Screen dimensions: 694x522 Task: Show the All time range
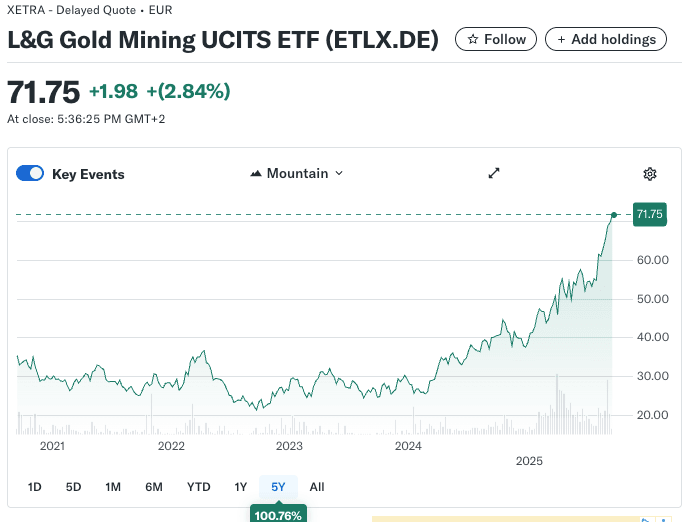[317, 487]
